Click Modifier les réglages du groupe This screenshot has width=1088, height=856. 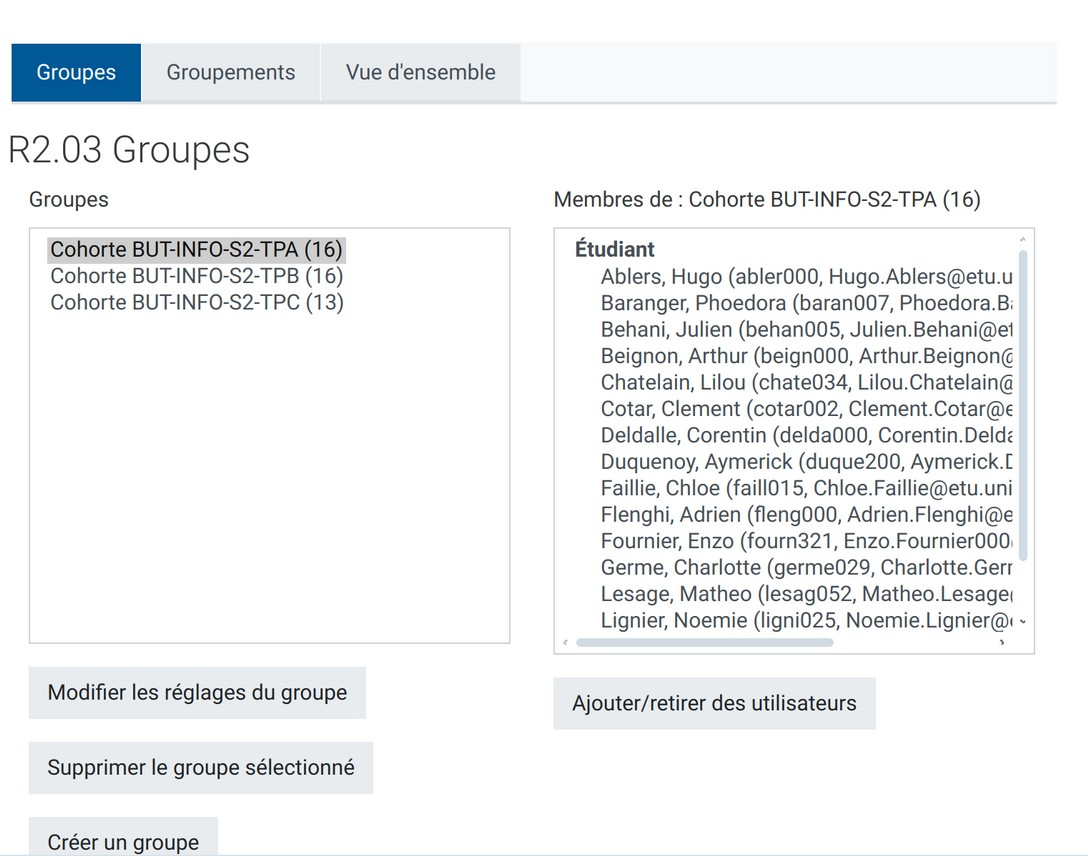pyautogui.click(x=197, y=692)
